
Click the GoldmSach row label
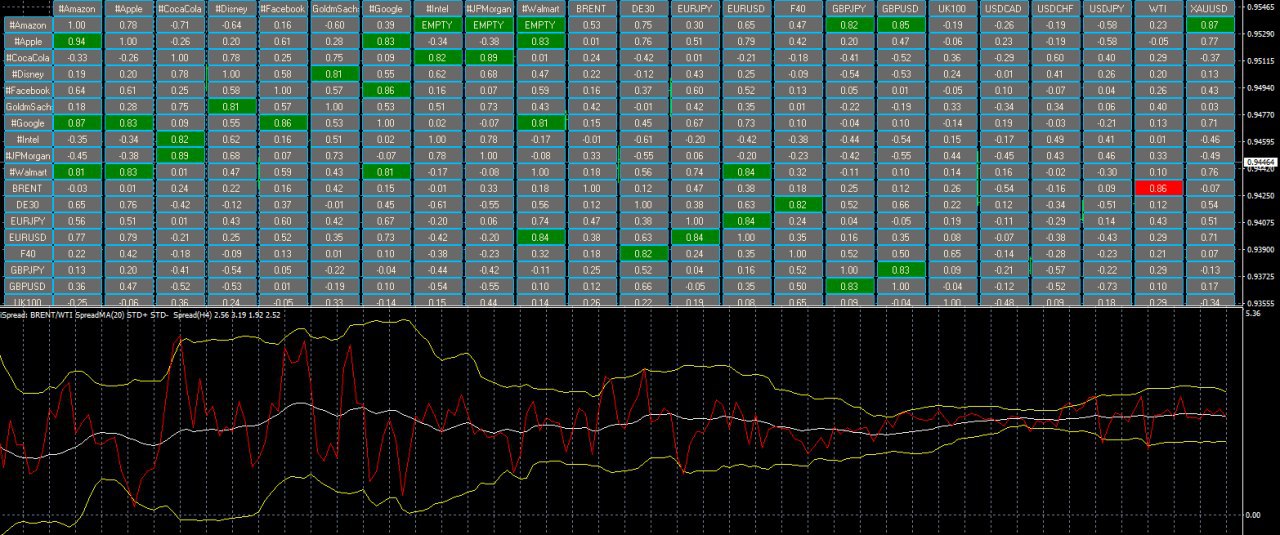(x=27, y=106)
